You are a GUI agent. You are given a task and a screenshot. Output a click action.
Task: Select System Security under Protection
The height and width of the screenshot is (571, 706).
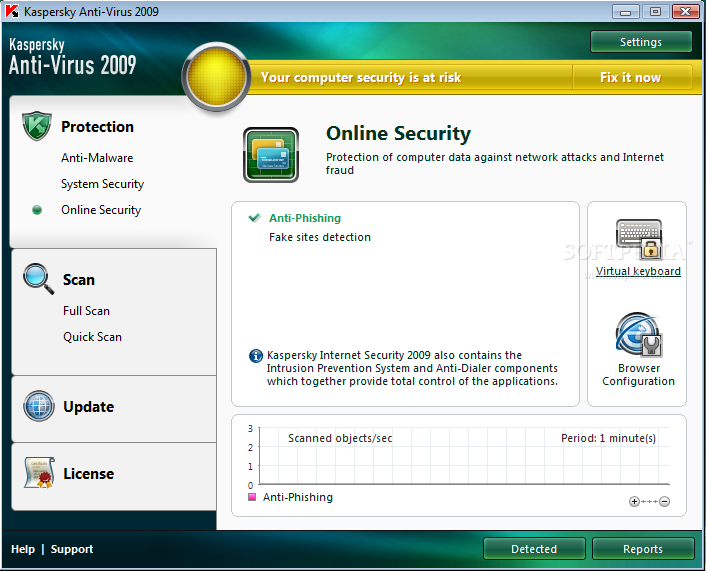(x=103, y=184)
